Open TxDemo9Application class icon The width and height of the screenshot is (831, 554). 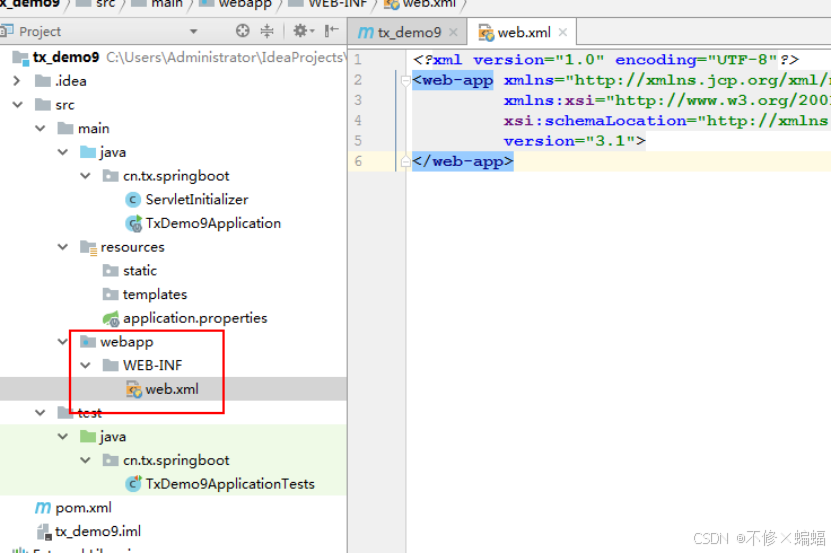(x=134, y=224)
